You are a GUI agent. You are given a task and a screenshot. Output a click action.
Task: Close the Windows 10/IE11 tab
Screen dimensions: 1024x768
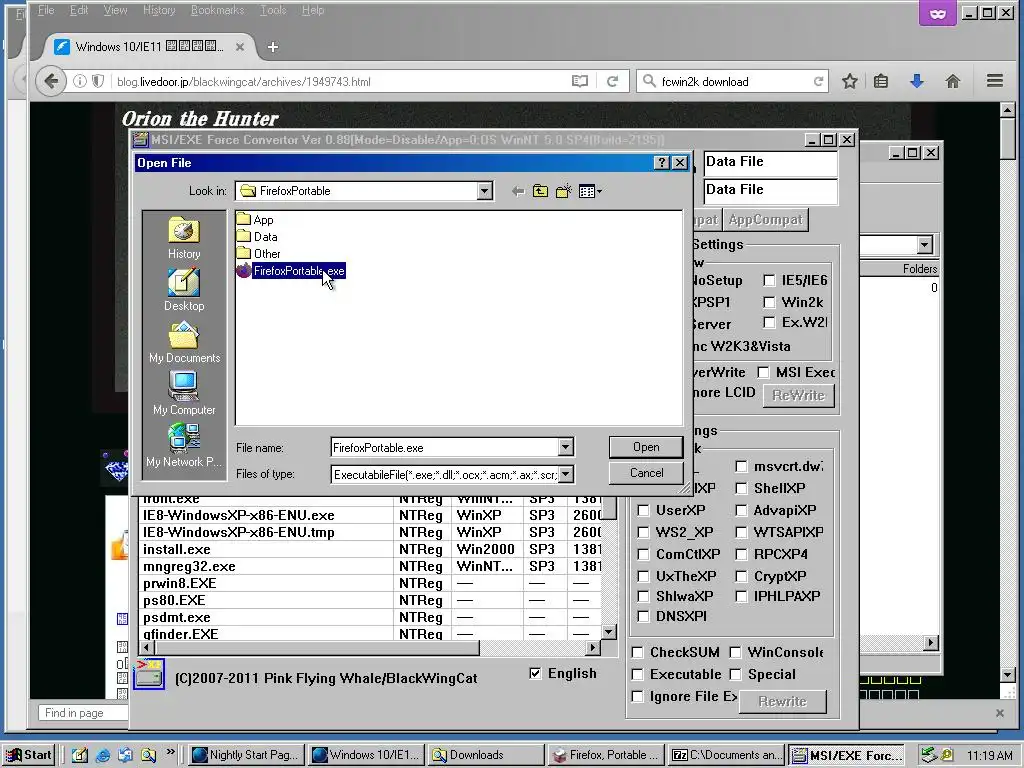coord(240,47)
